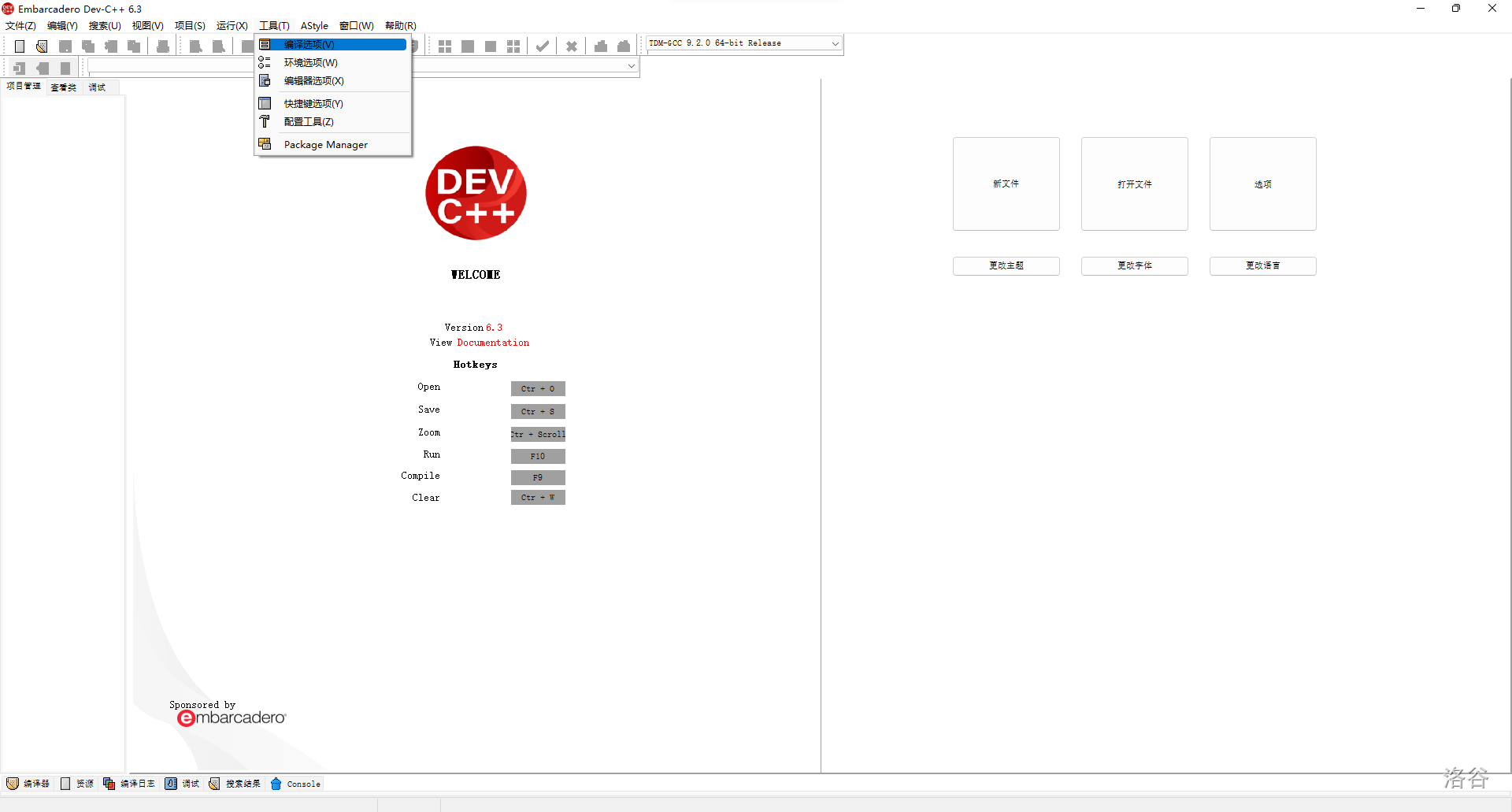
Task: Click the 更改语言 button
Action: (x=1262, y=265)
